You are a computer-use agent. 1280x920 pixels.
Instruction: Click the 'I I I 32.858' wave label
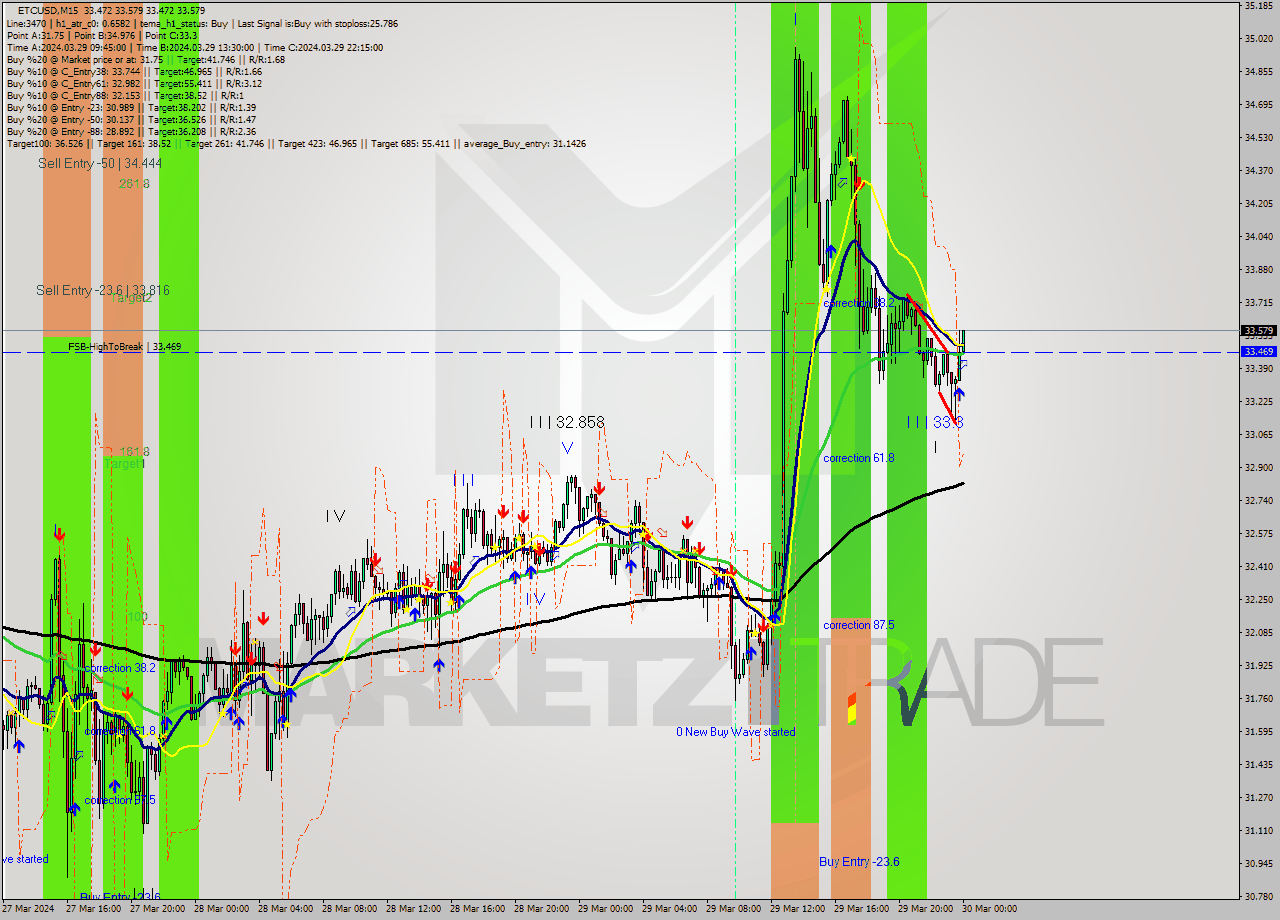567,422
